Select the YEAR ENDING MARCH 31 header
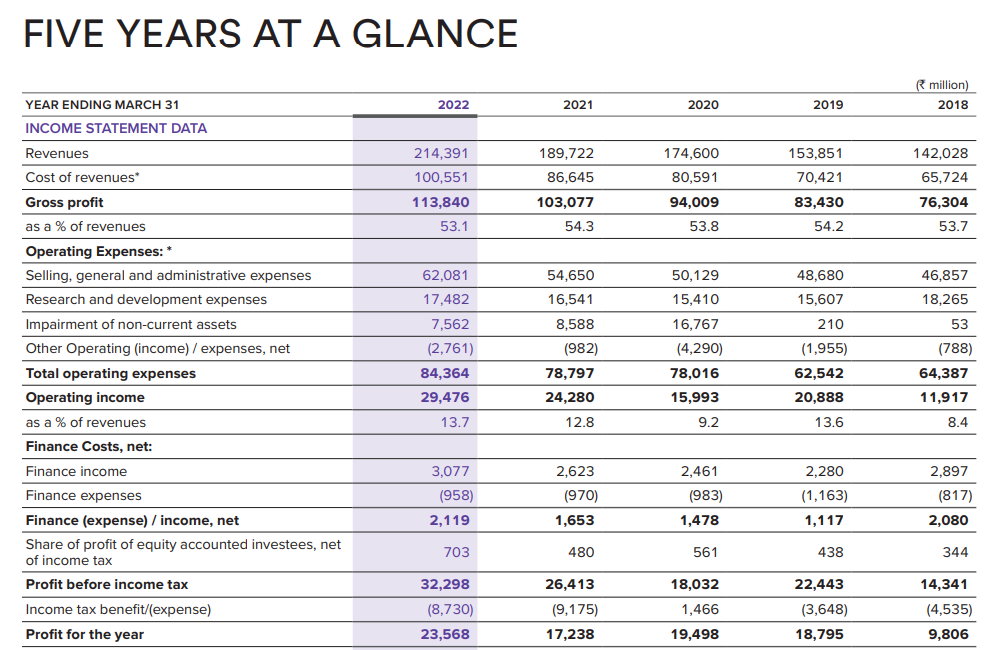This screenshot has width=992, height=650. [102, 105]
